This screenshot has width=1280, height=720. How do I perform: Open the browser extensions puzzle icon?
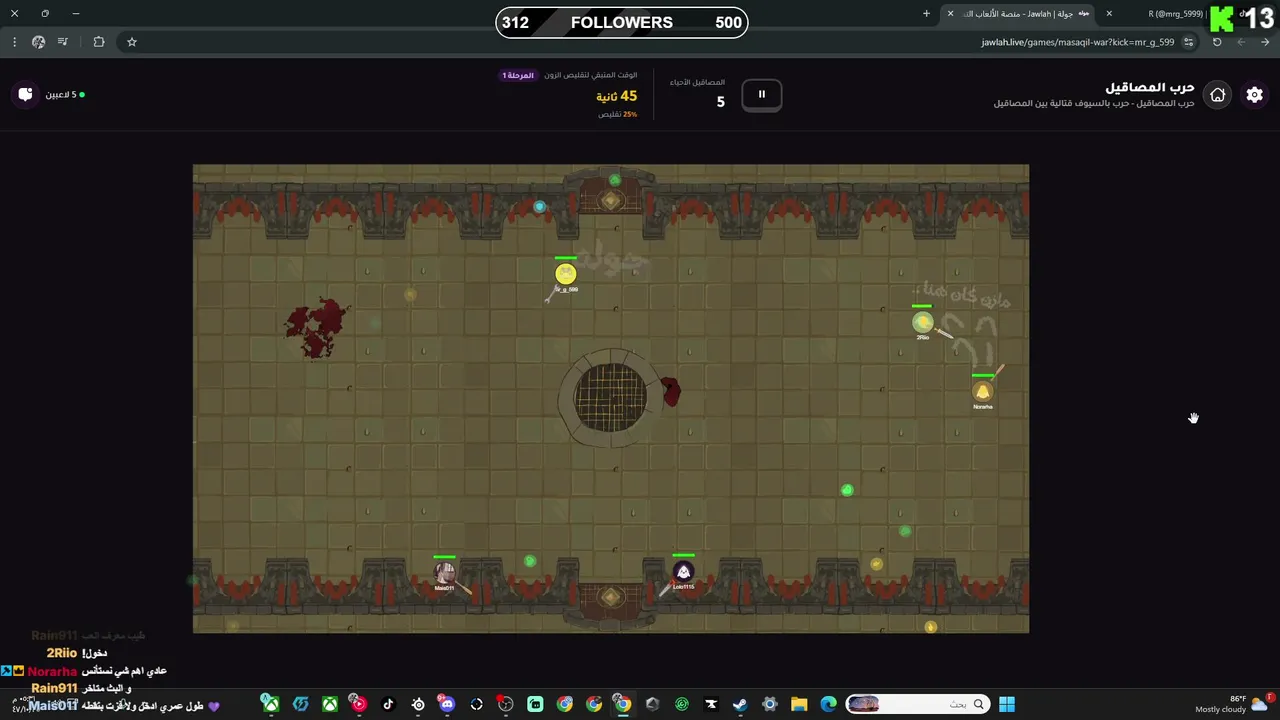tap(98, 42)
